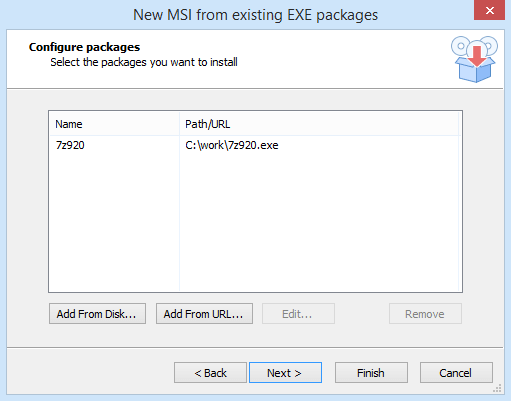Sort by the Path/URL column header

pos(319,124)
